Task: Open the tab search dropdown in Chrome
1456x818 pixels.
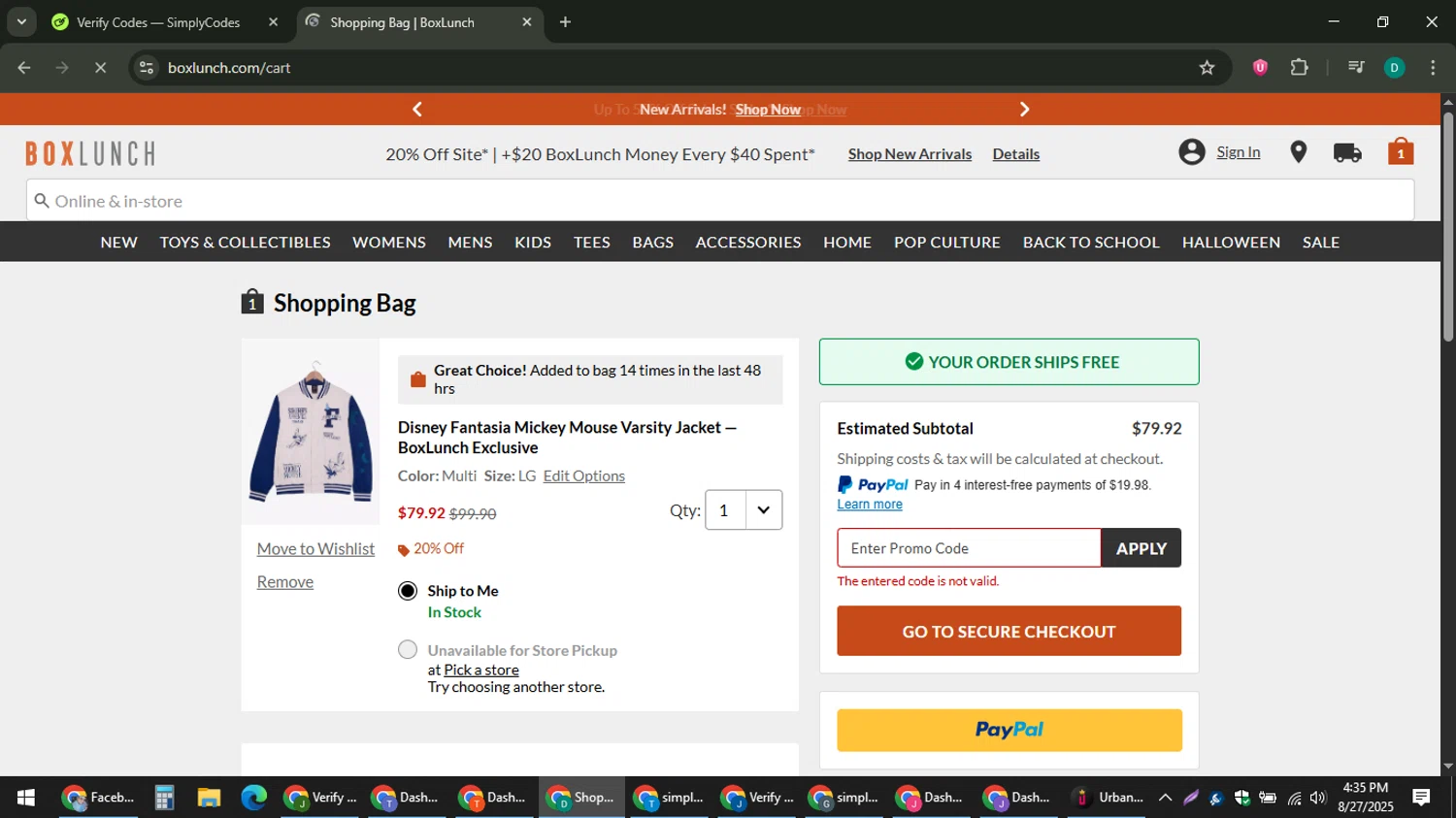Action: click(x=21, y=22)
